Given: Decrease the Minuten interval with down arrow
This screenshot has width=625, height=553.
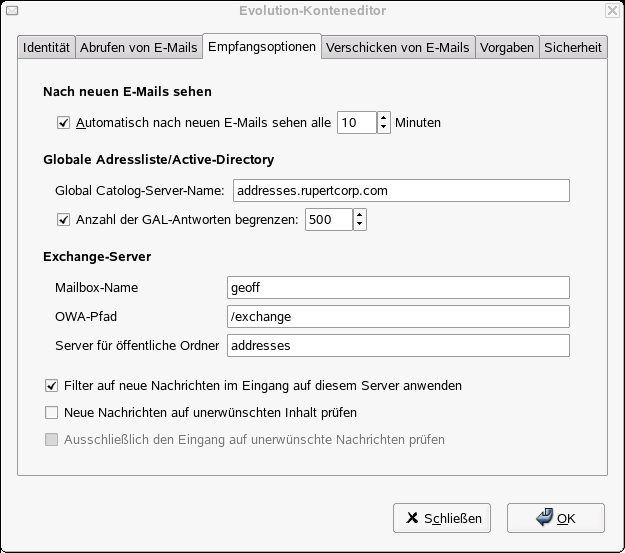Looking at the screenshot, I should [383, 128].
